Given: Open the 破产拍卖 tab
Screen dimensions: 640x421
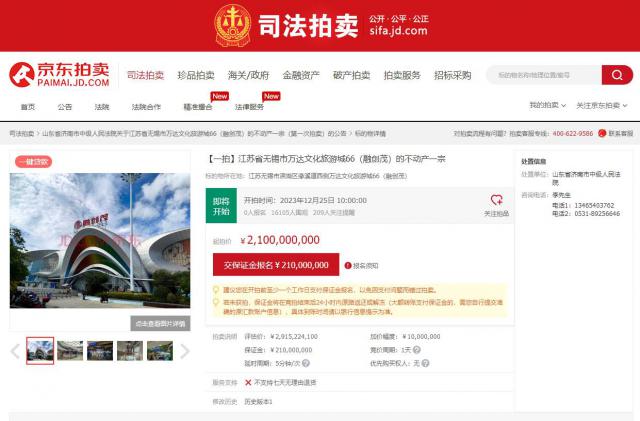Looking at the screenshot, I should tap(351, 75).
